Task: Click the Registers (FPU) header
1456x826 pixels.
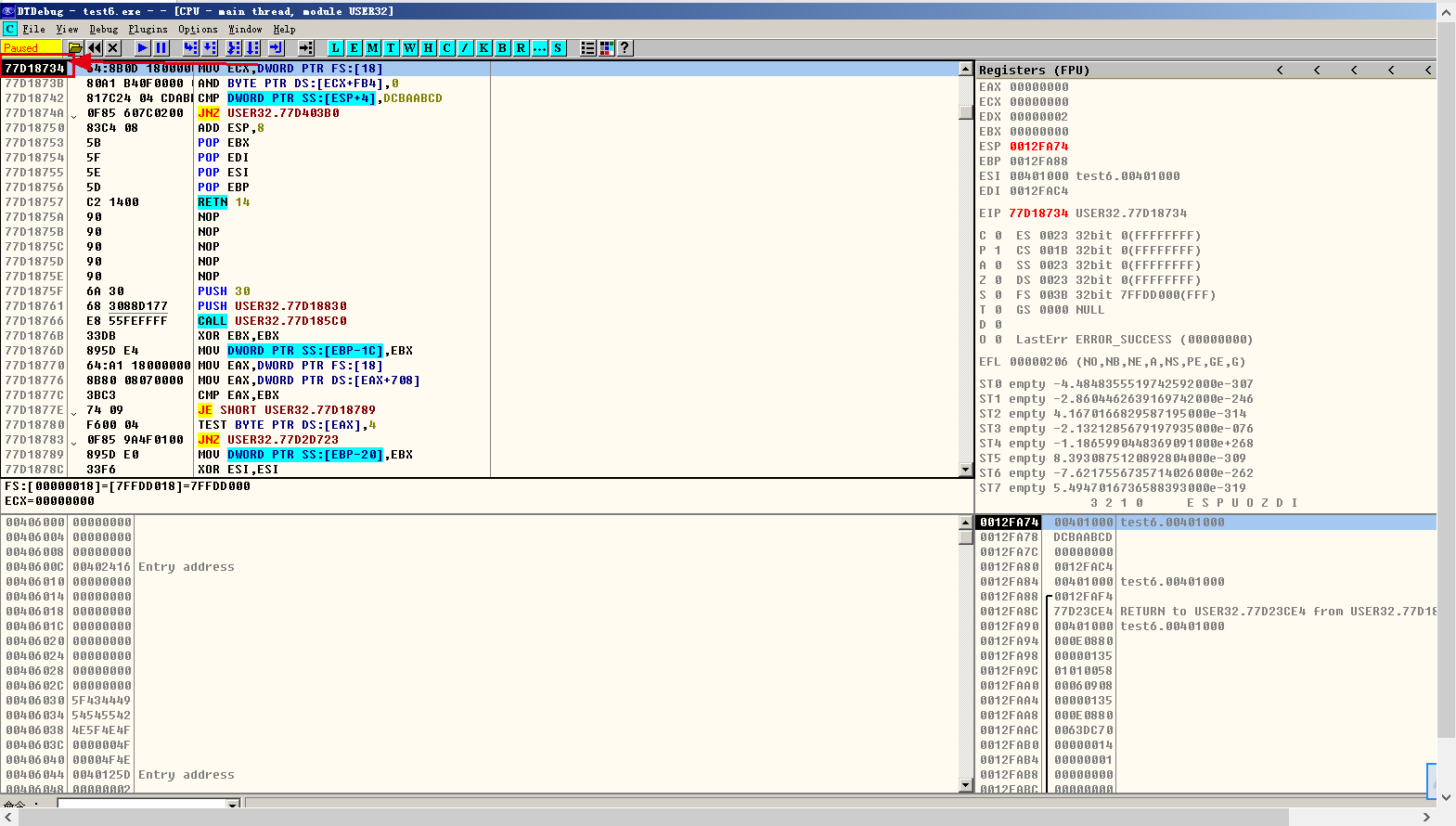Action: 1034,70
